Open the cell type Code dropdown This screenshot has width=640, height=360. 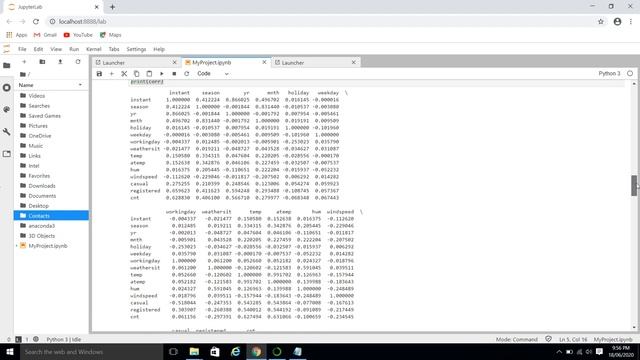pyautogui.click(x=213, y=74)
